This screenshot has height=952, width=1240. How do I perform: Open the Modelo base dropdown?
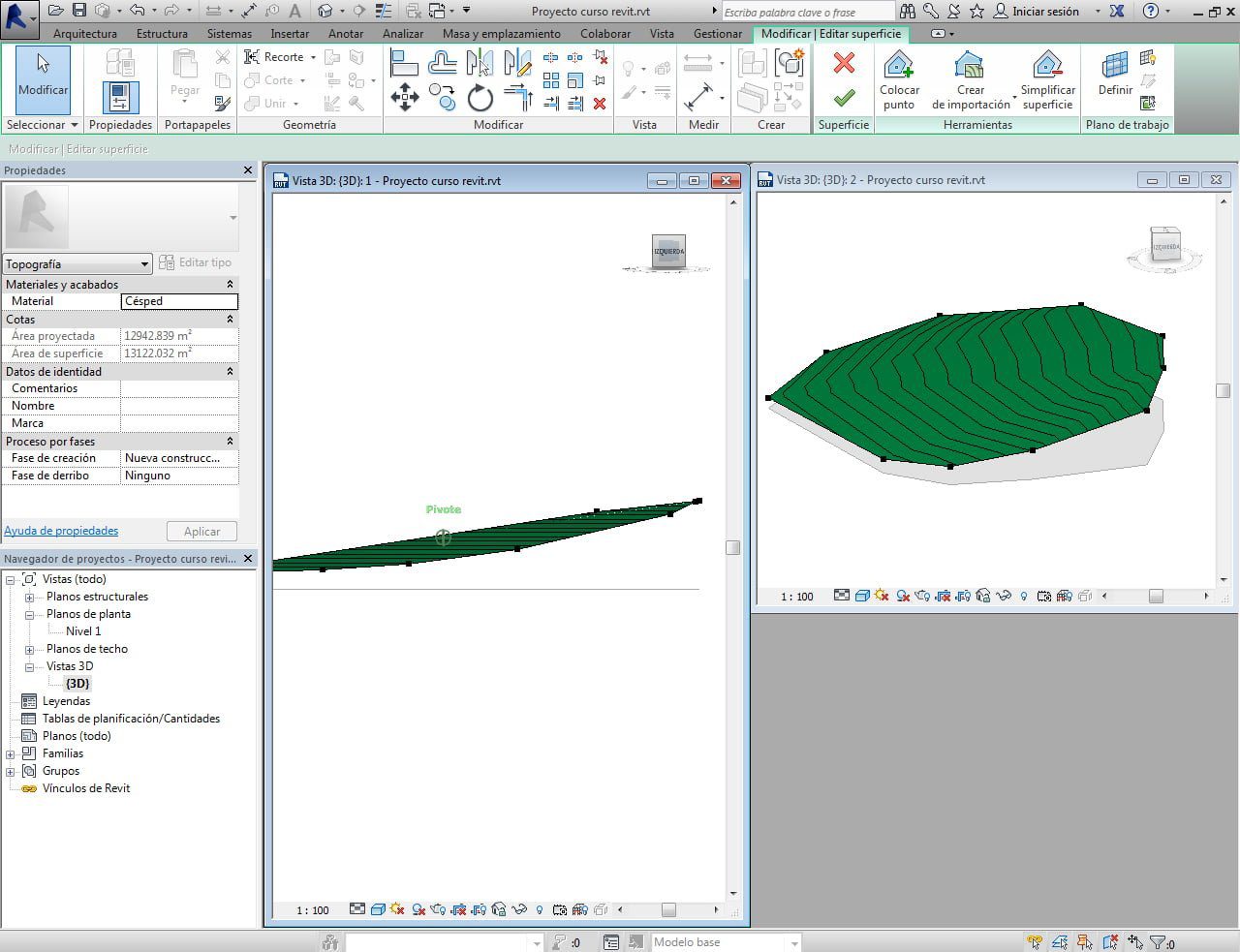coord(794,942)
